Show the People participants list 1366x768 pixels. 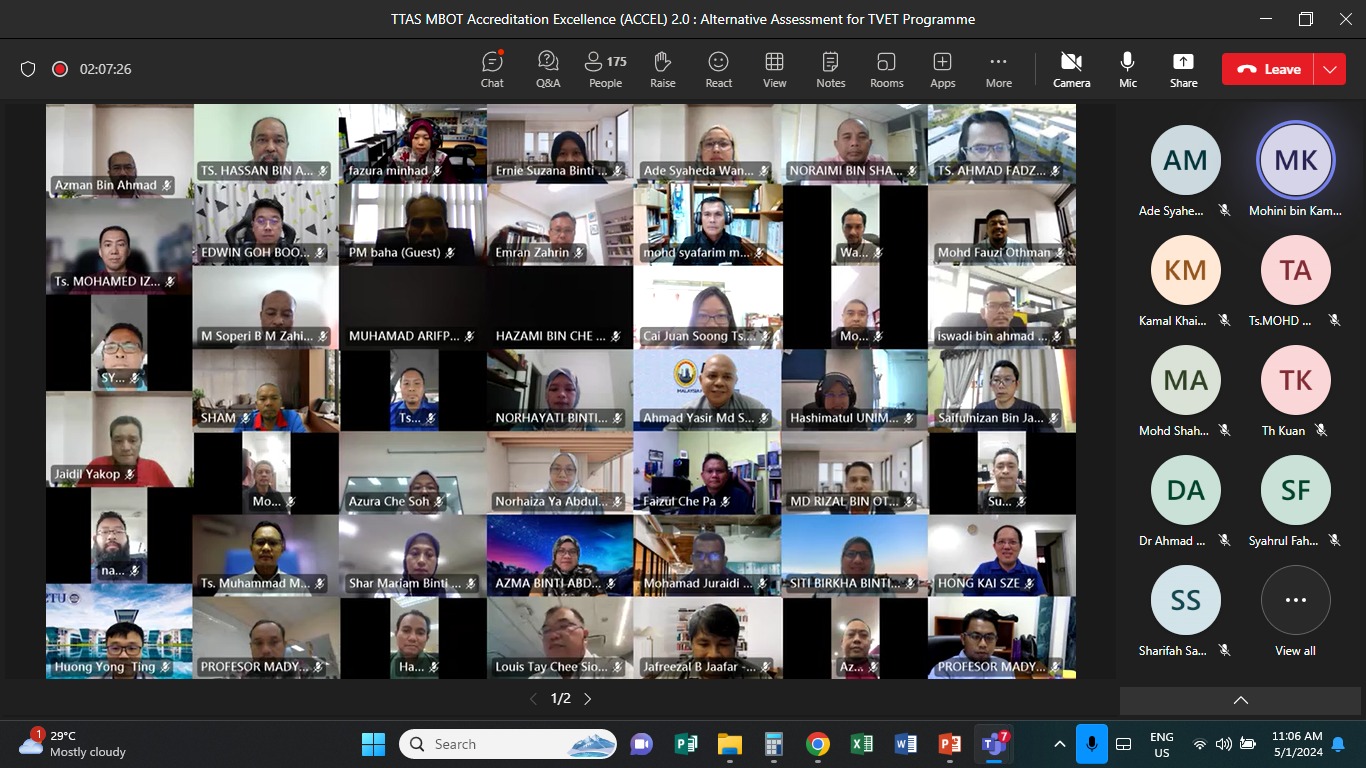click(x=605, y=69)
